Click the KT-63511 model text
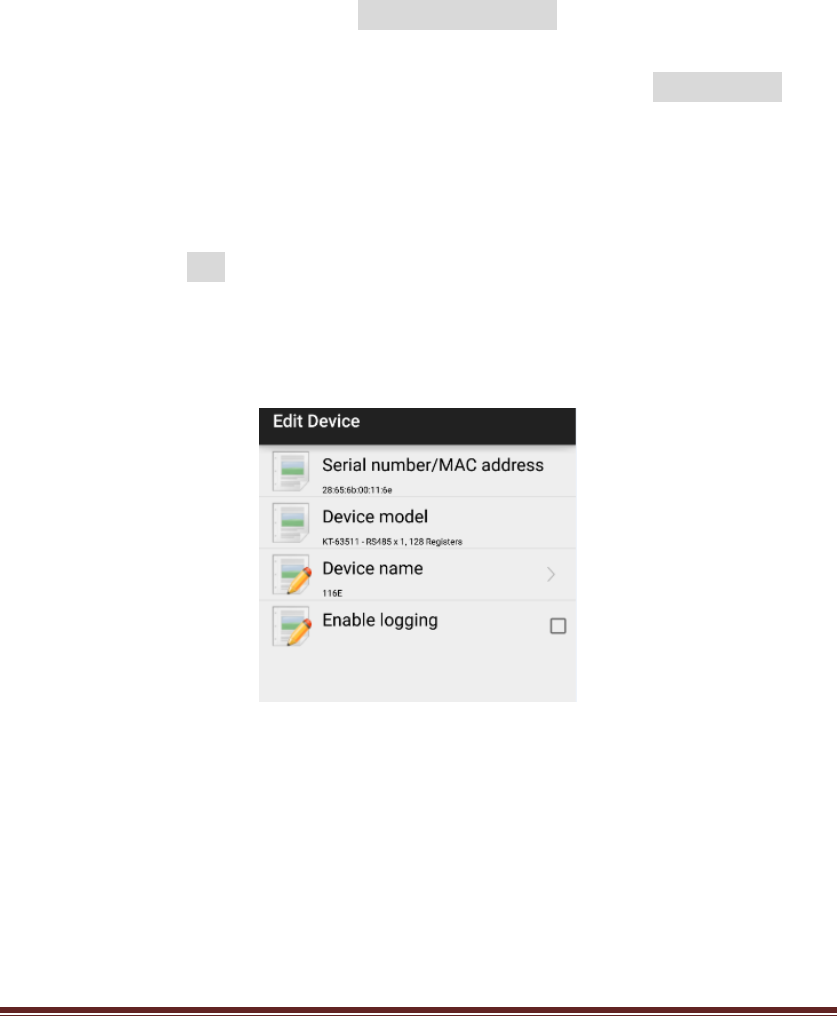The image size is (837, 1016). [x=340, y=542]
